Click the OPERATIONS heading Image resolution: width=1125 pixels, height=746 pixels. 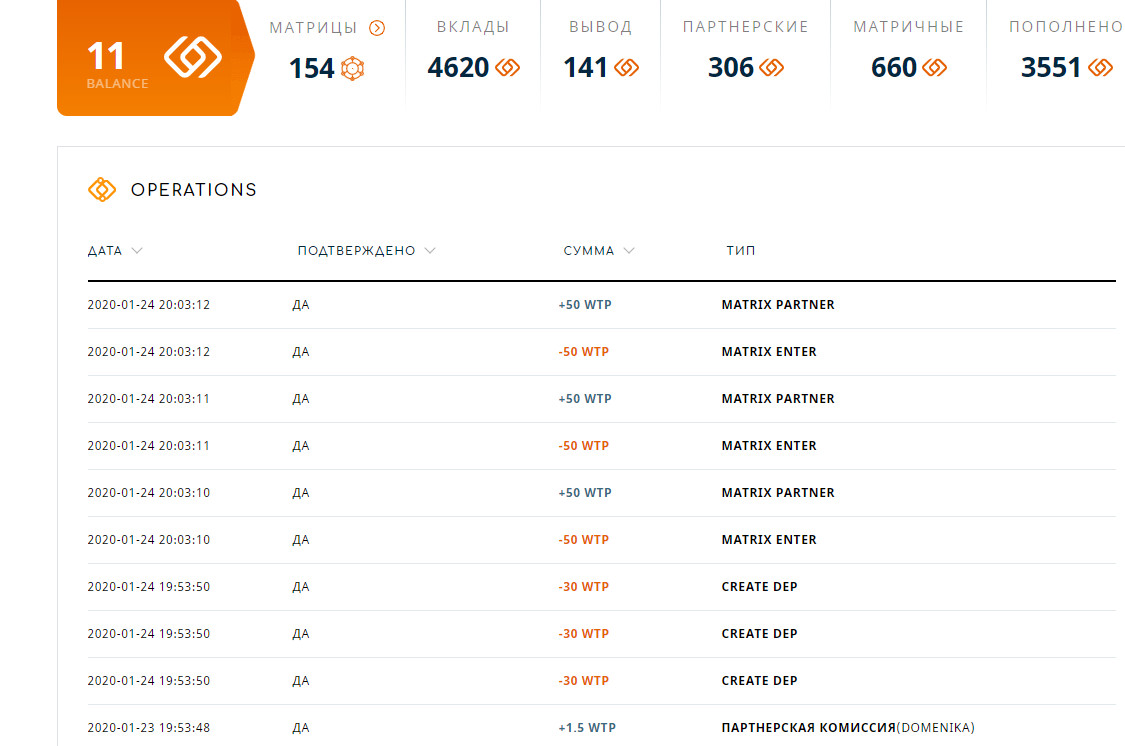point(194,189)
